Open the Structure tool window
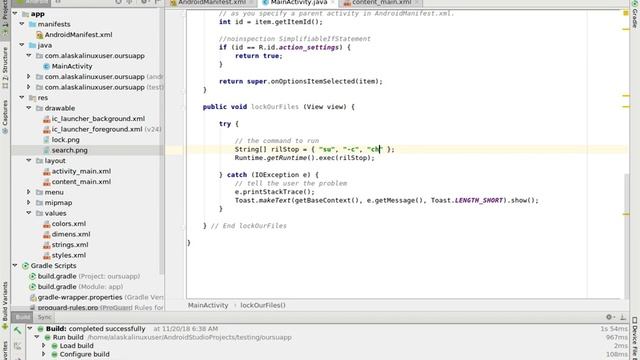Image resolution: width=640 pixels, height=360 pixels. 5,68
